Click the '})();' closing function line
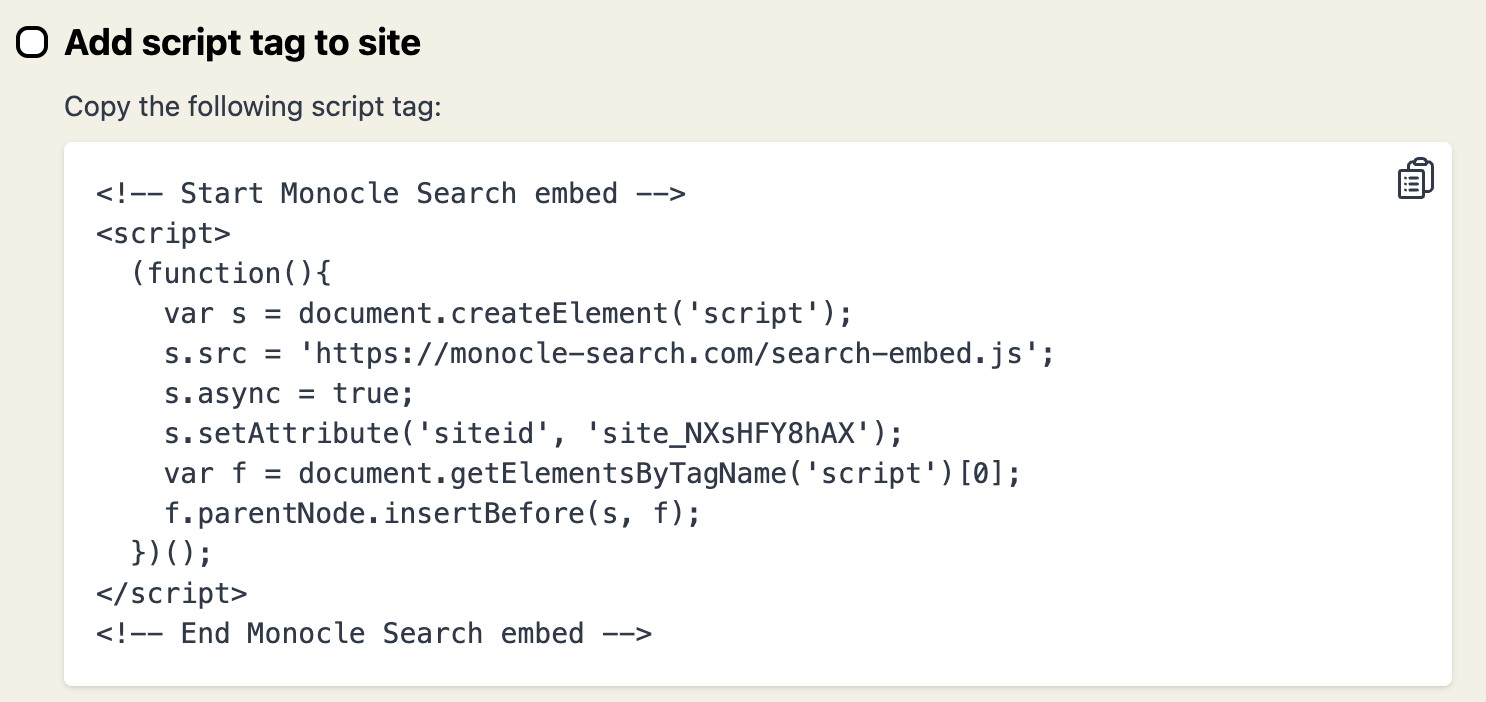 [x=171, y=553]
